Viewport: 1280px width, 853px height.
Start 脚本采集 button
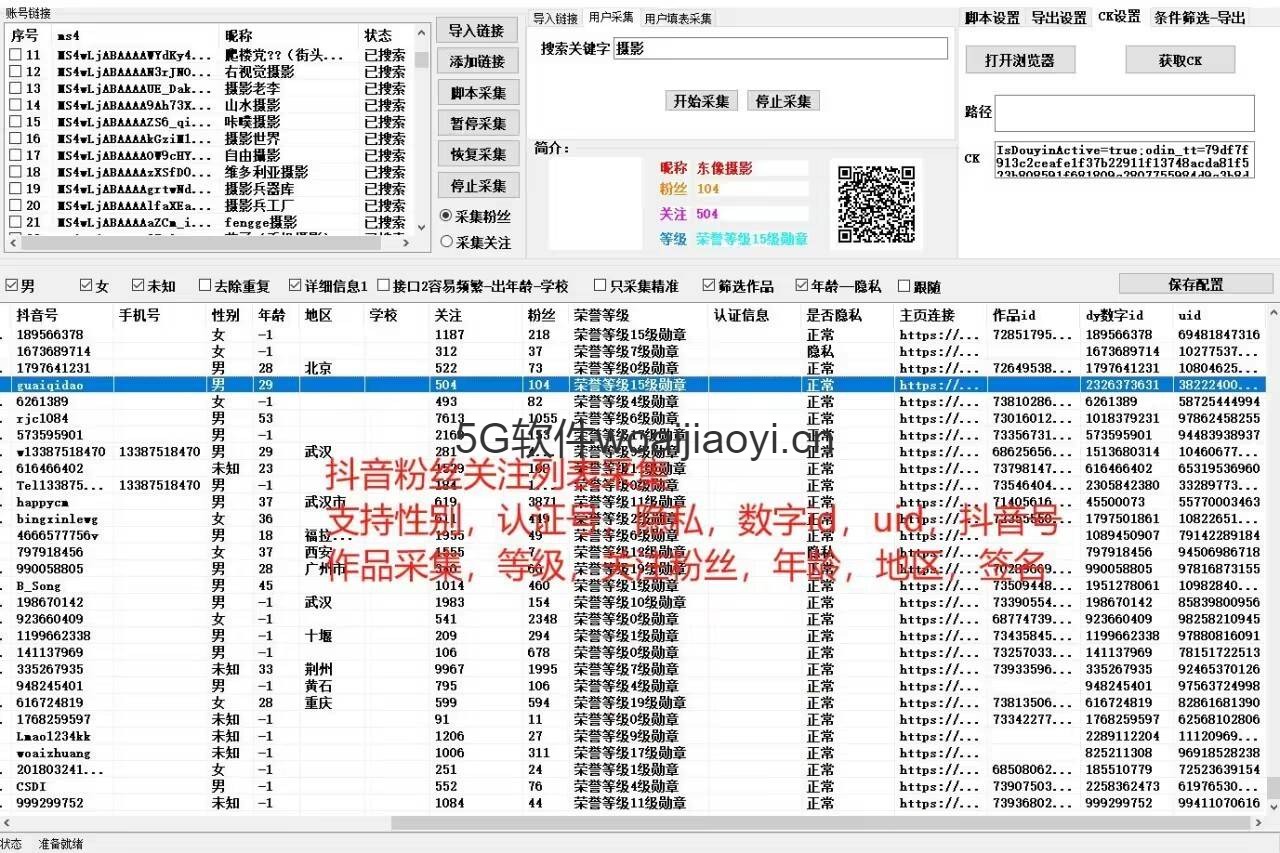point(478,93)
